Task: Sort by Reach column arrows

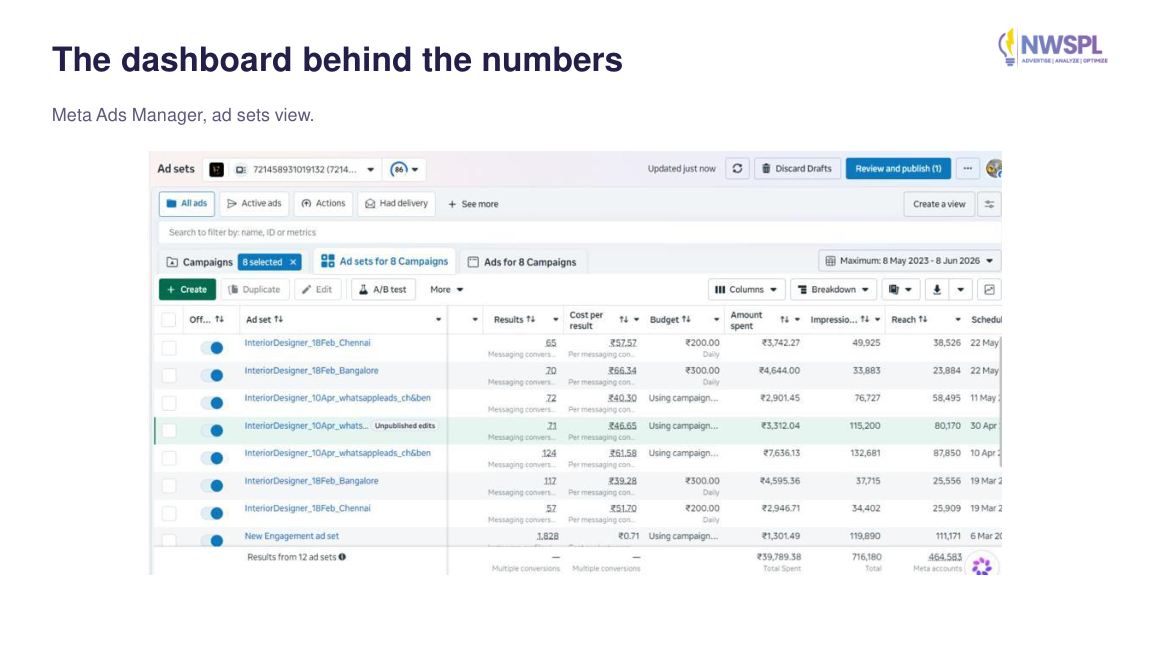Action: [923, 320]
